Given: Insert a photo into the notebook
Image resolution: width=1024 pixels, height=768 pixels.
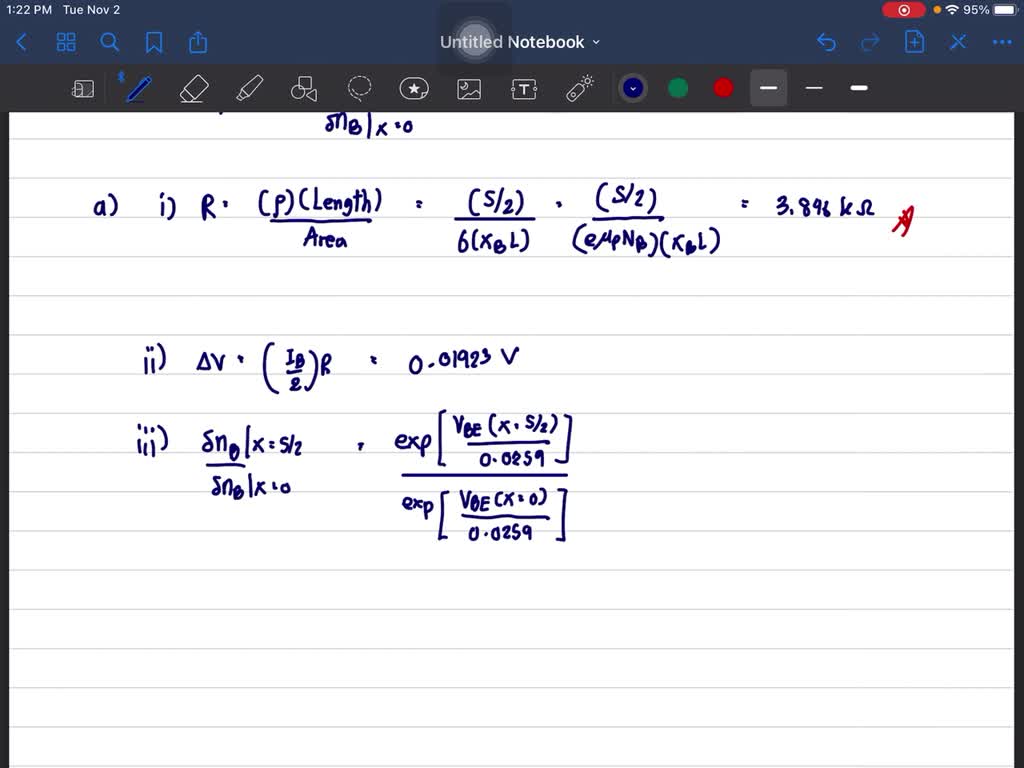Looking at the screenshot, I should tap(469, 88).
